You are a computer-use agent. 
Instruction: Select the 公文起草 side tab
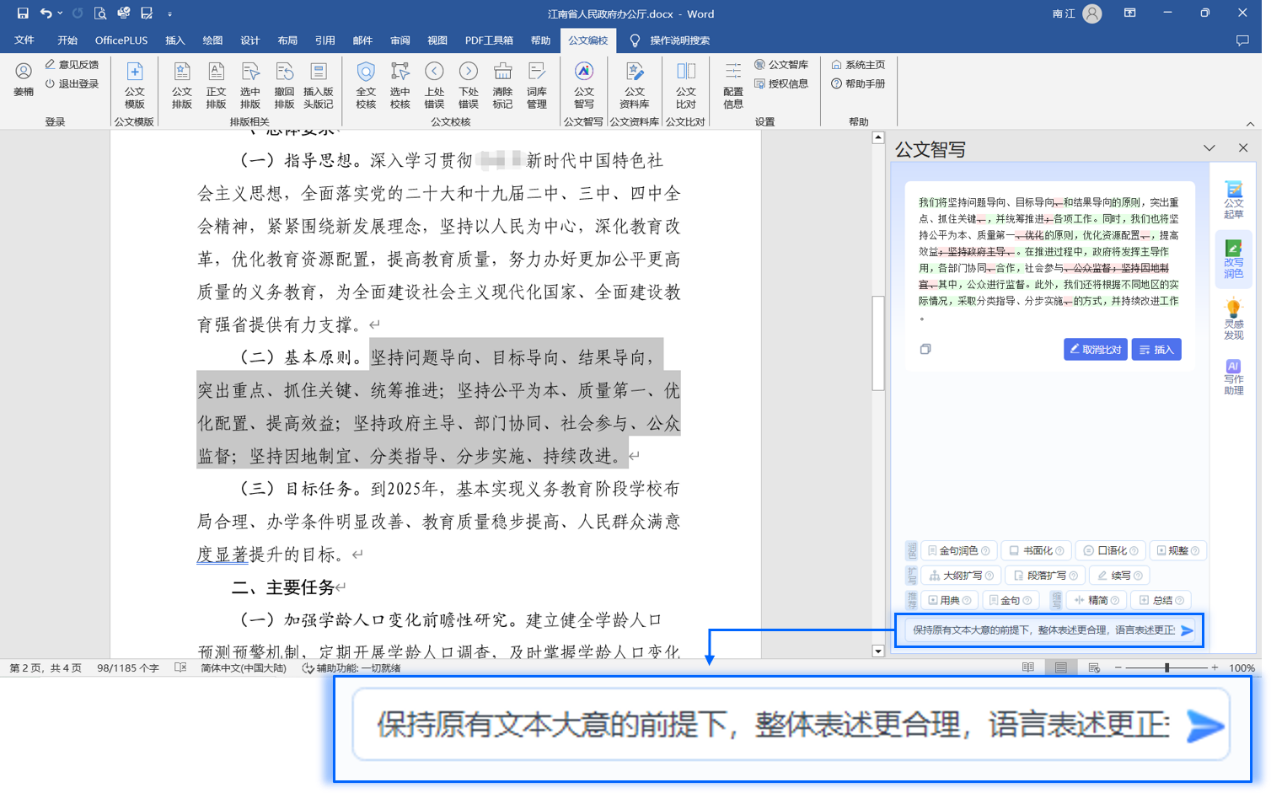[x=1234, y=201]
